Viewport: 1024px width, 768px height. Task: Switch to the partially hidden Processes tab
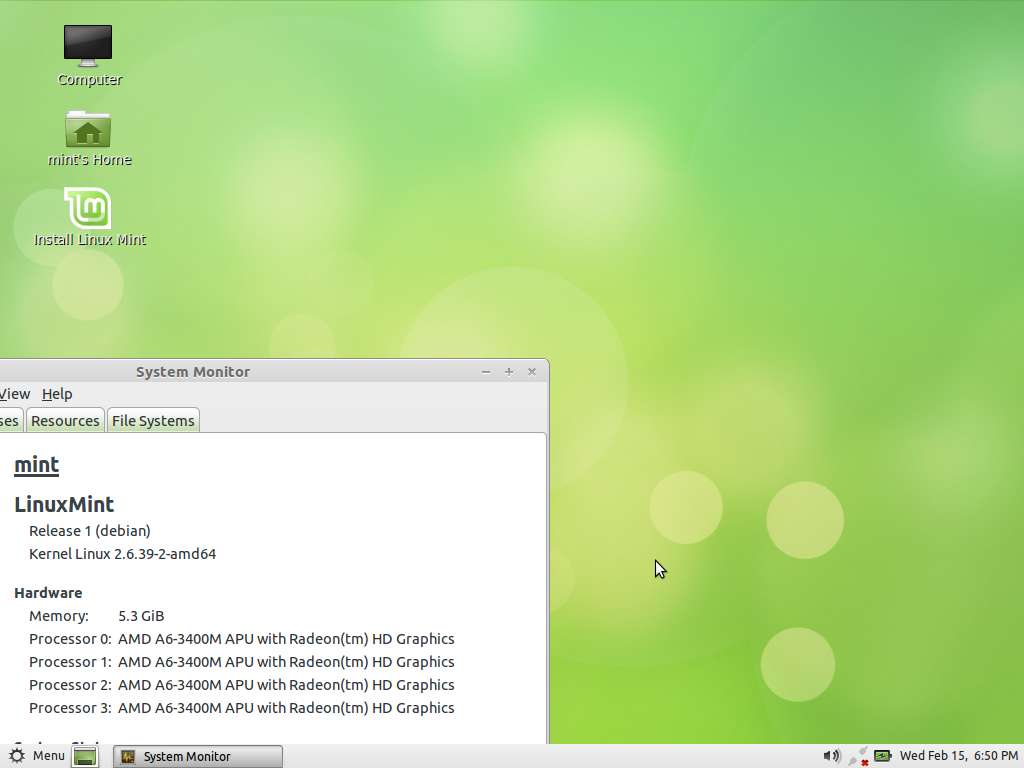10,421
